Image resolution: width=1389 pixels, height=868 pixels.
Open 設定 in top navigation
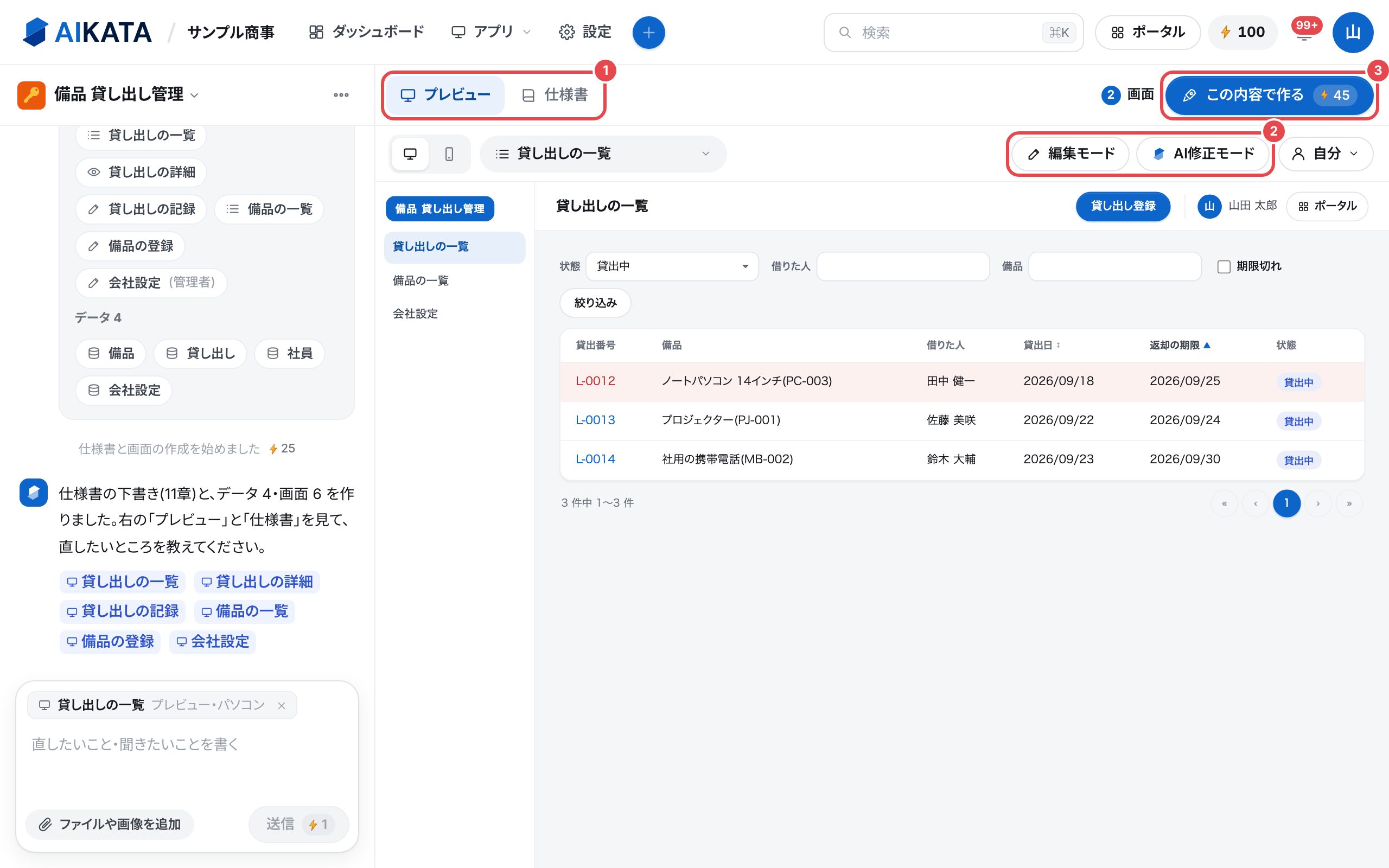585,32
